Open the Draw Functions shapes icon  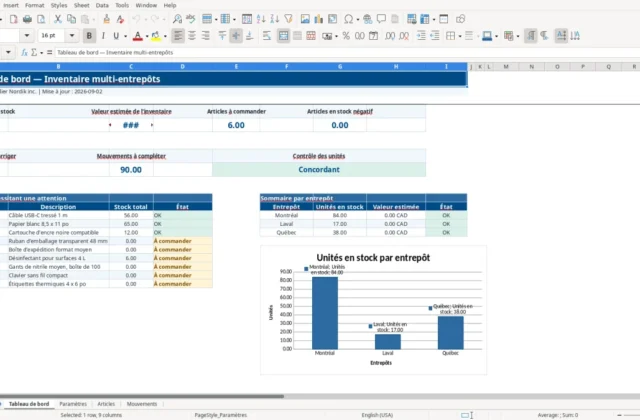(x=460, y=19)
